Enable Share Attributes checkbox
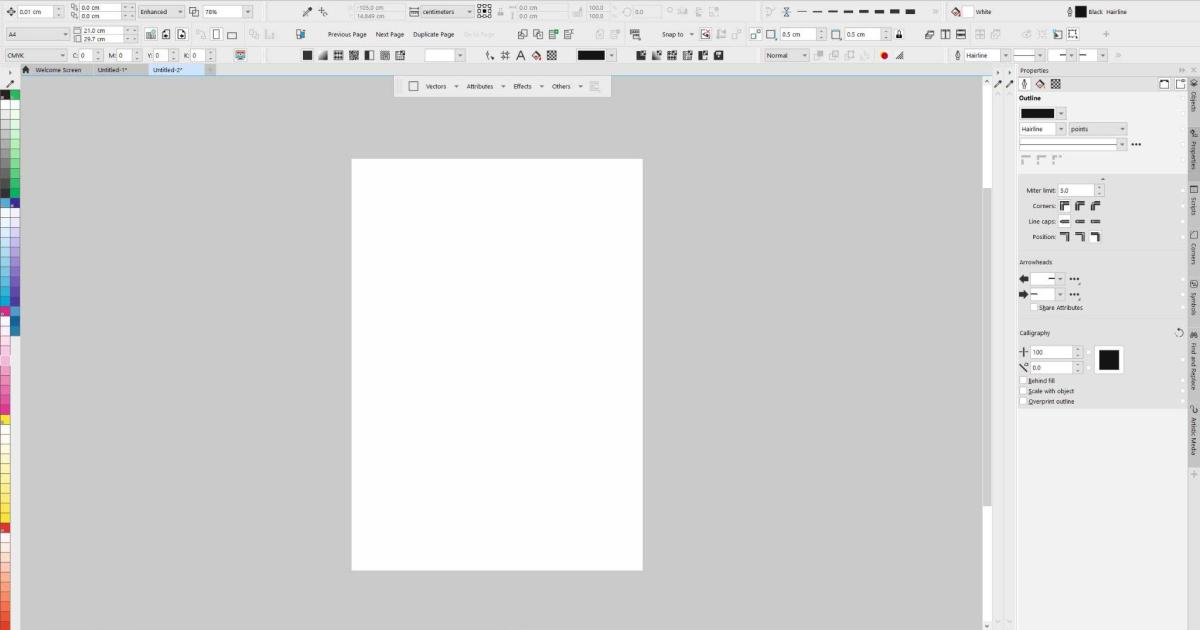 tap(1034, 308)
